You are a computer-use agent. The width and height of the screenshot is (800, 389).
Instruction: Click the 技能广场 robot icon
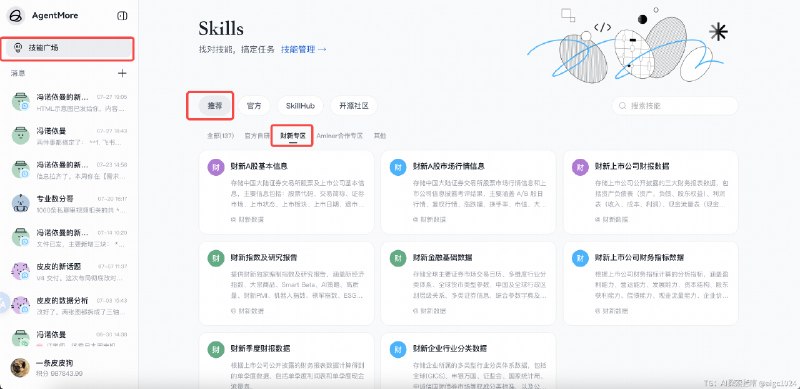(18, 48)
